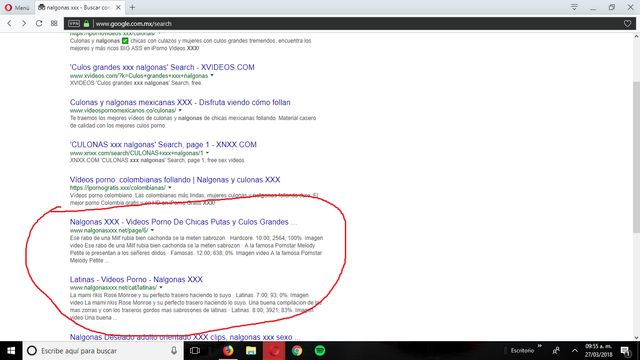Open Firefox from the Windows taskbar
Screen dimensions: 640x360
228,351
